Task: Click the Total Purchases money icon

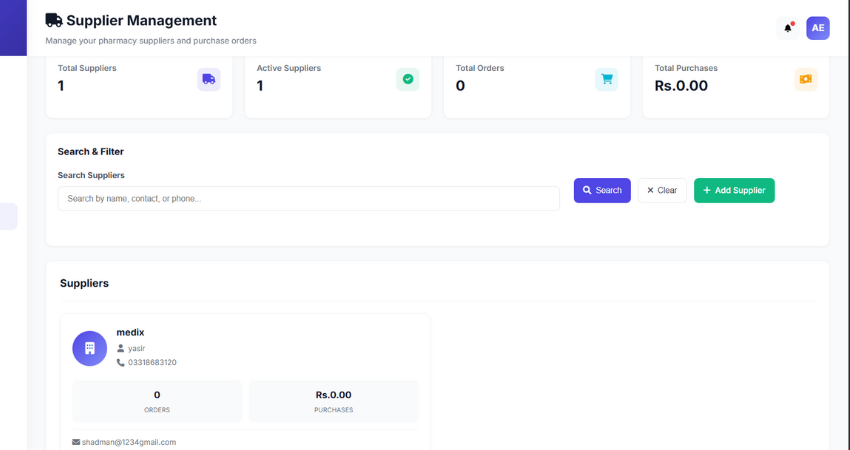Action: point(805,79)
